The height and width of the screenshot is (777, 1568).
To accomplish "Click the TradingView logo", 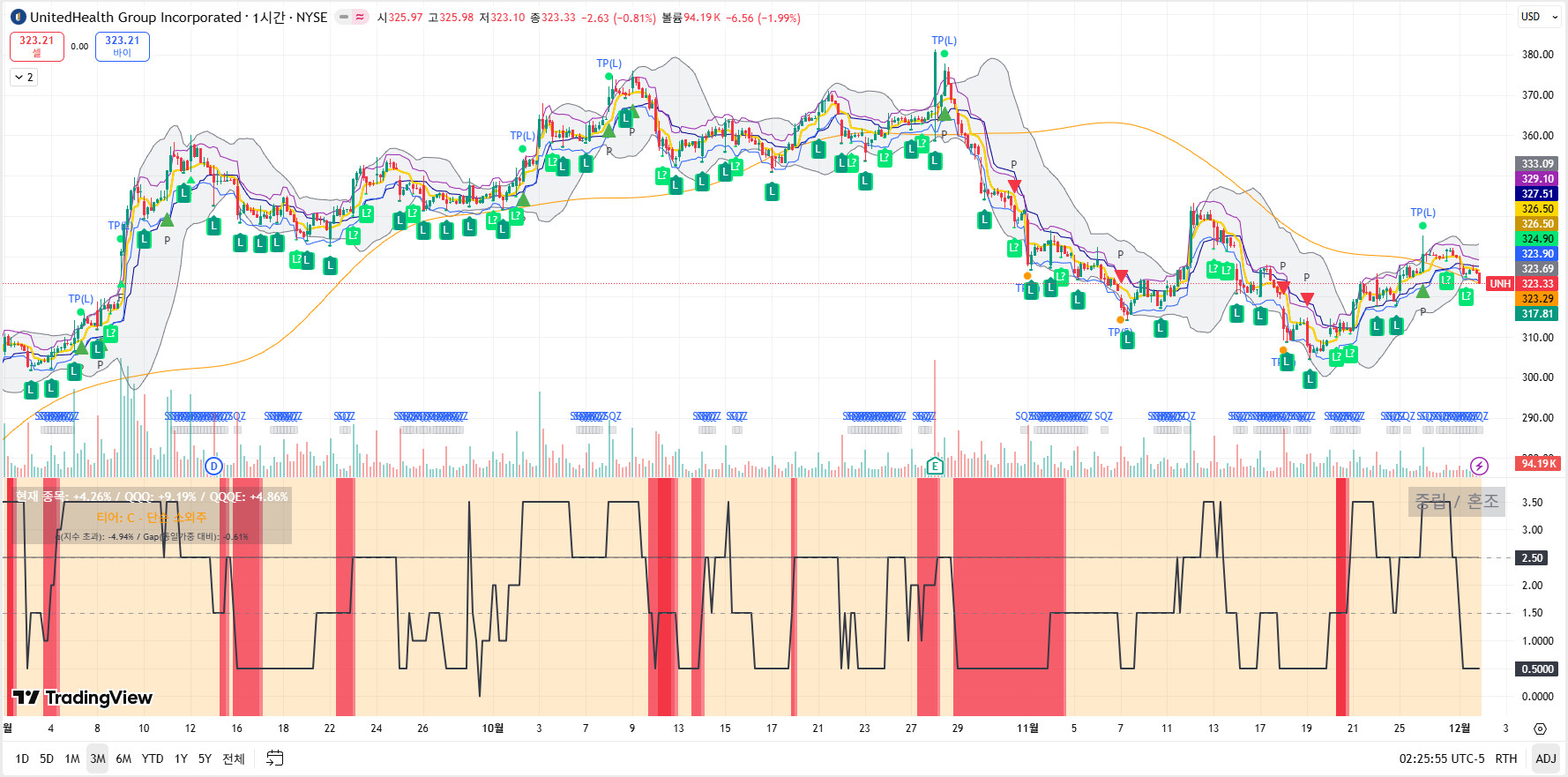I will pos(83,698).
